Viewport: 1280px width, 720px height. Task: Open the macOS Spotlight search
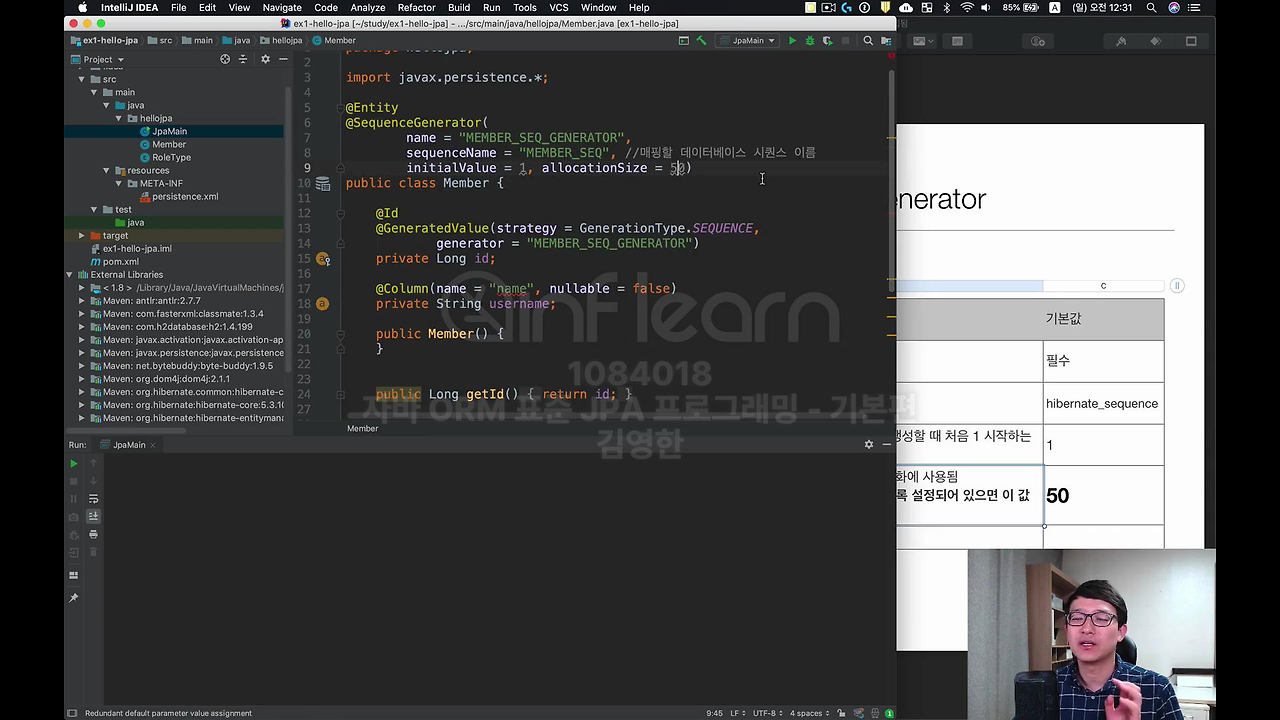point(1152,8)
